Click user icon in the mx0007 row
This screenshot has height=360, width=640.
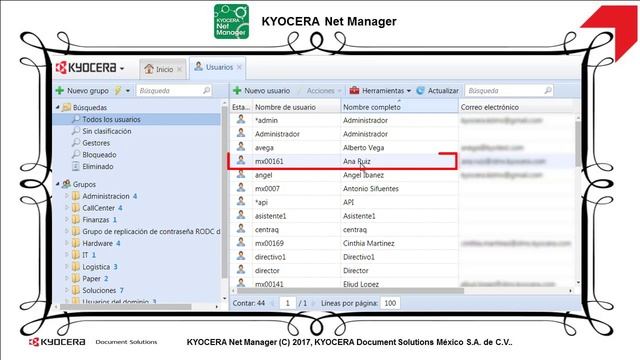[241, 187]
